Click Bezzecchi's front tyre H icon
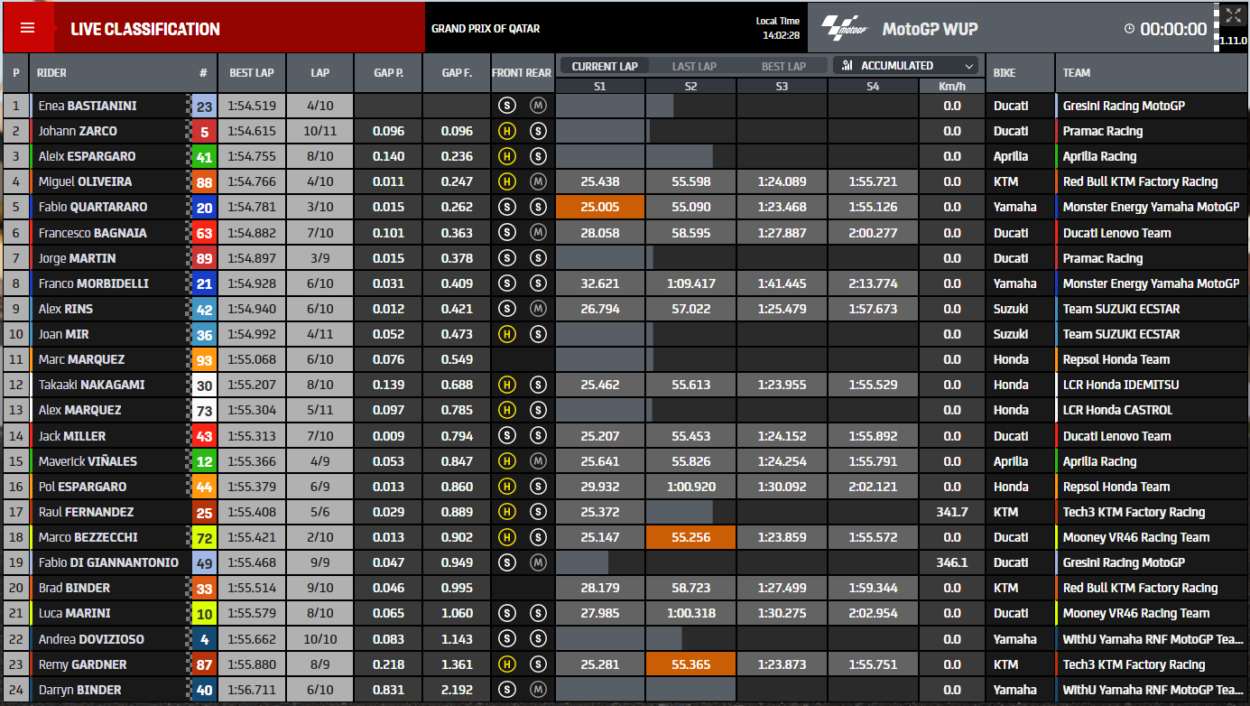This screenshot has width=1250, height=706. coord(507,537)
